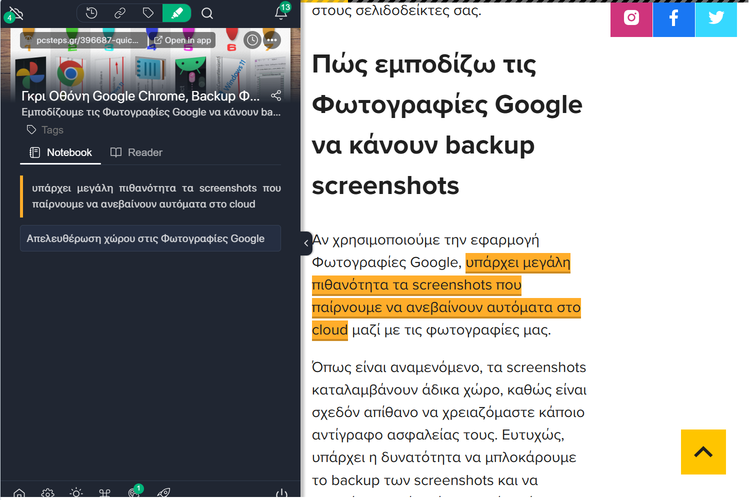
Task: Click the link chain icon in top toolbar
Action: pyautogui.click(x=120, y=13)
